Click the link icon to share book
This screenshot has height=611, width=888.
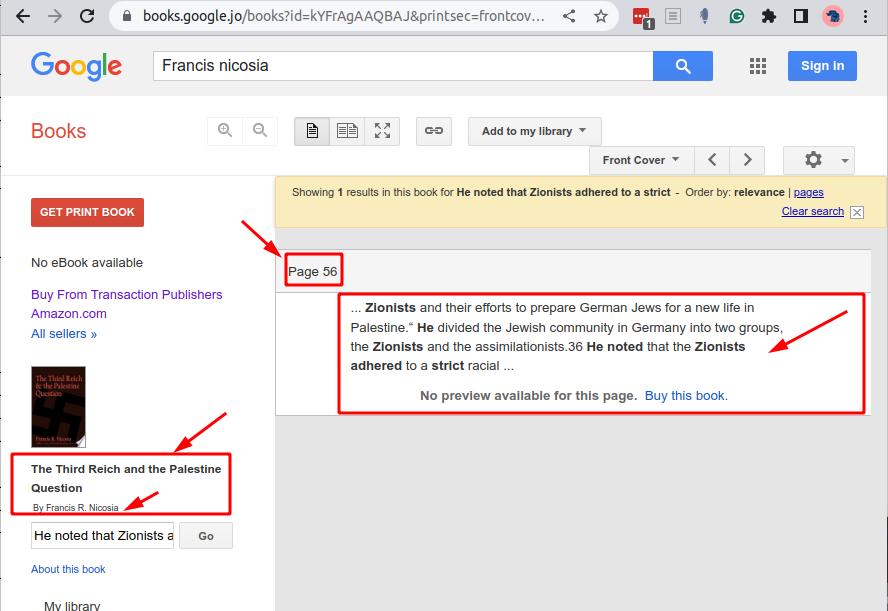[x=433, y=131]
